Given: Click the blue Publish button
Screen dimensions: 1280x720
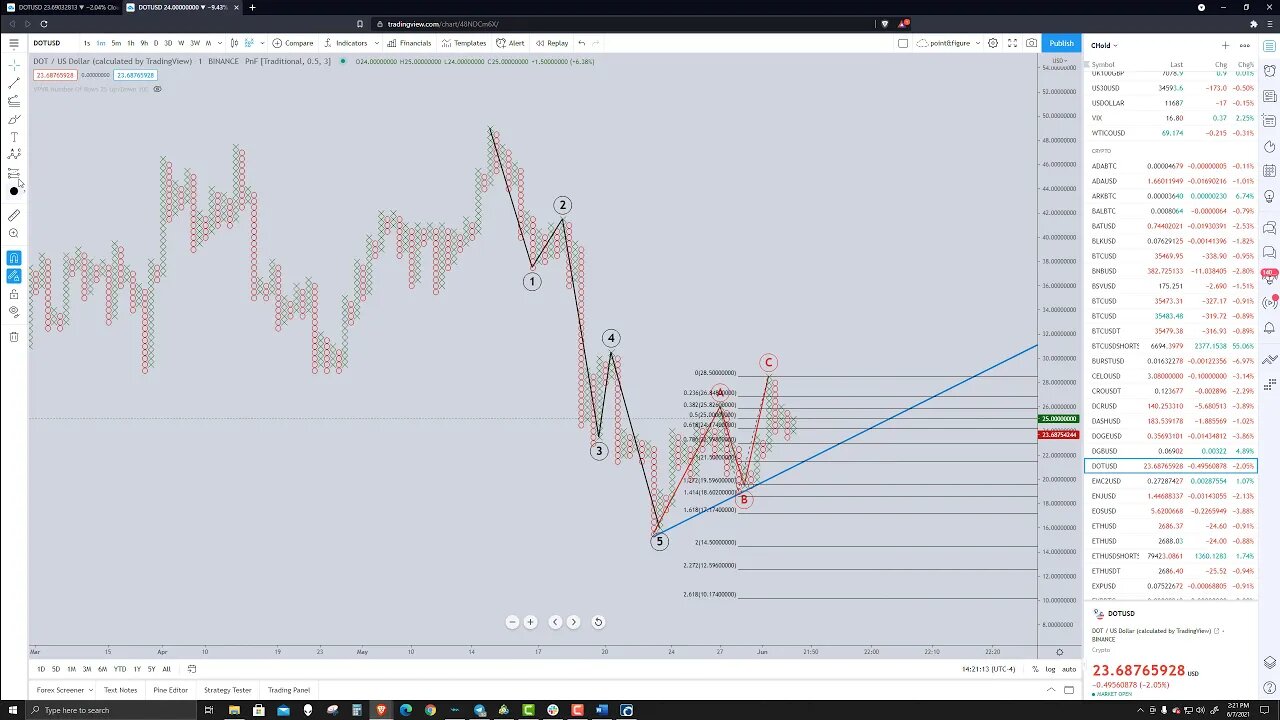Looking at the screenshot, I should [x=1061, y=43].
